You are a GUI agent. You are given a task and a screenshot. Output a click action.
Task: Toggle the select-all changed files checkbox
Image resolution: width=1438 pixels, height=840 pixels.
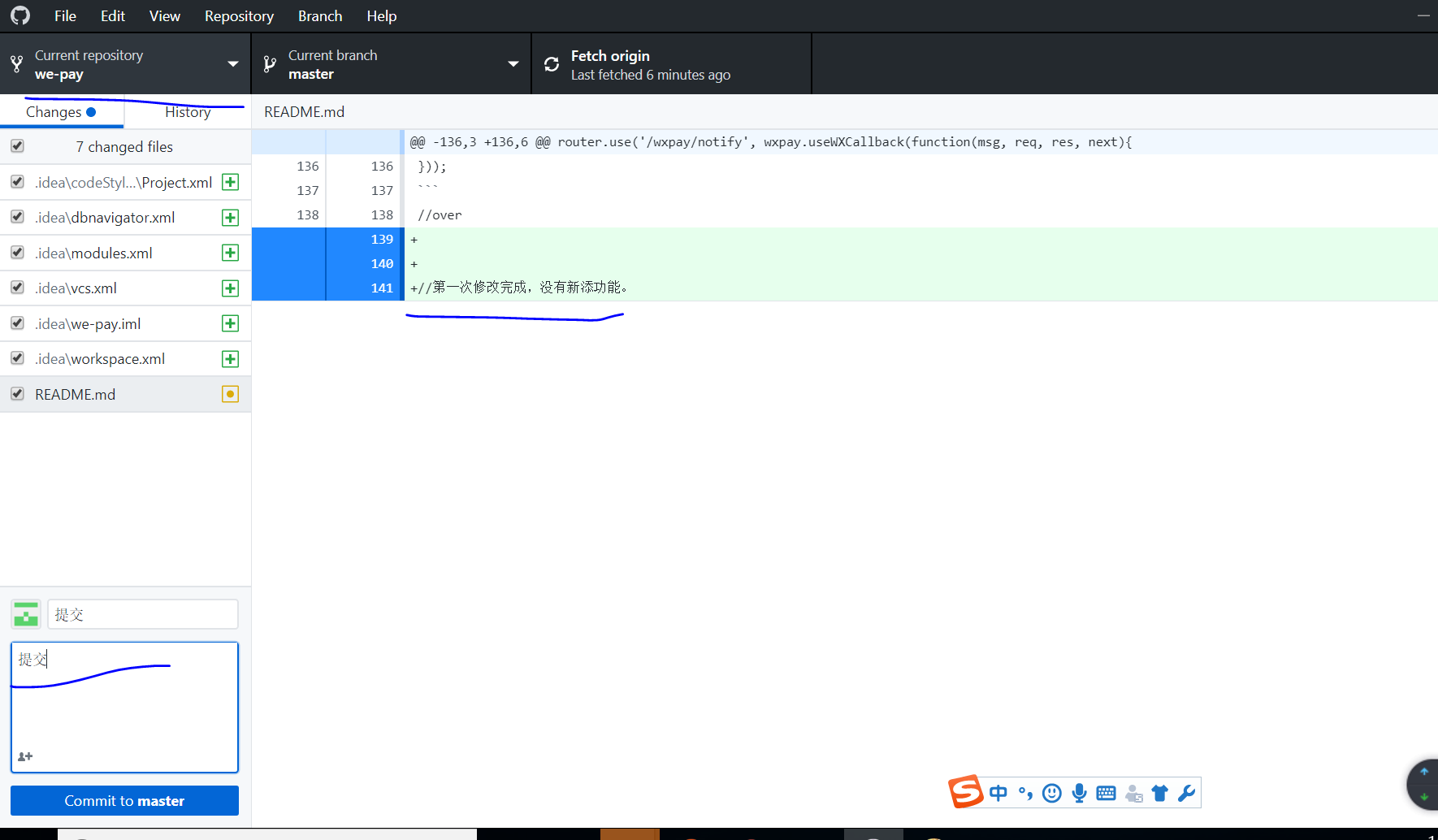click(x=17, y=146)
